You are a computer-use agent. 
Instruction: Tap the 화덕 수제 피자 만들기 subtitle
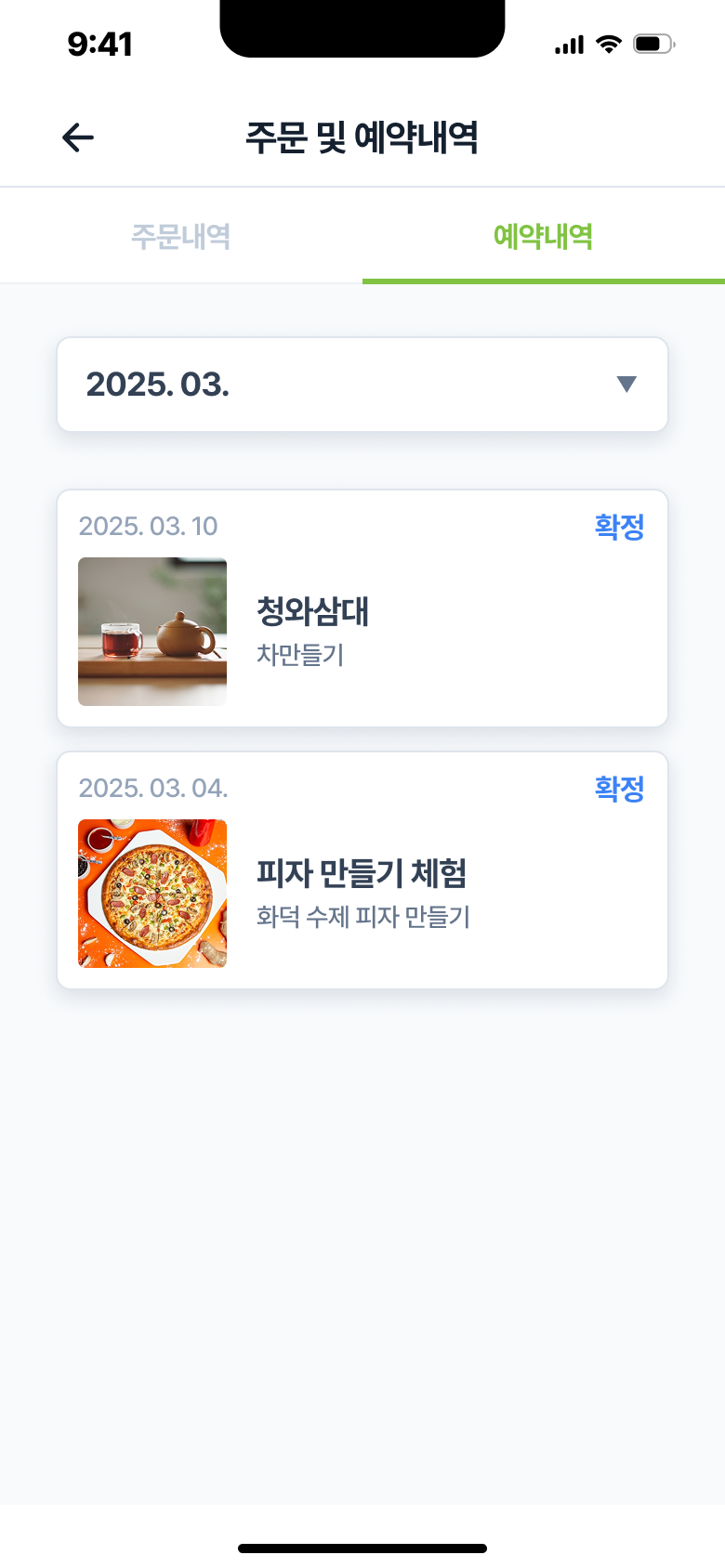pos(363,917)
